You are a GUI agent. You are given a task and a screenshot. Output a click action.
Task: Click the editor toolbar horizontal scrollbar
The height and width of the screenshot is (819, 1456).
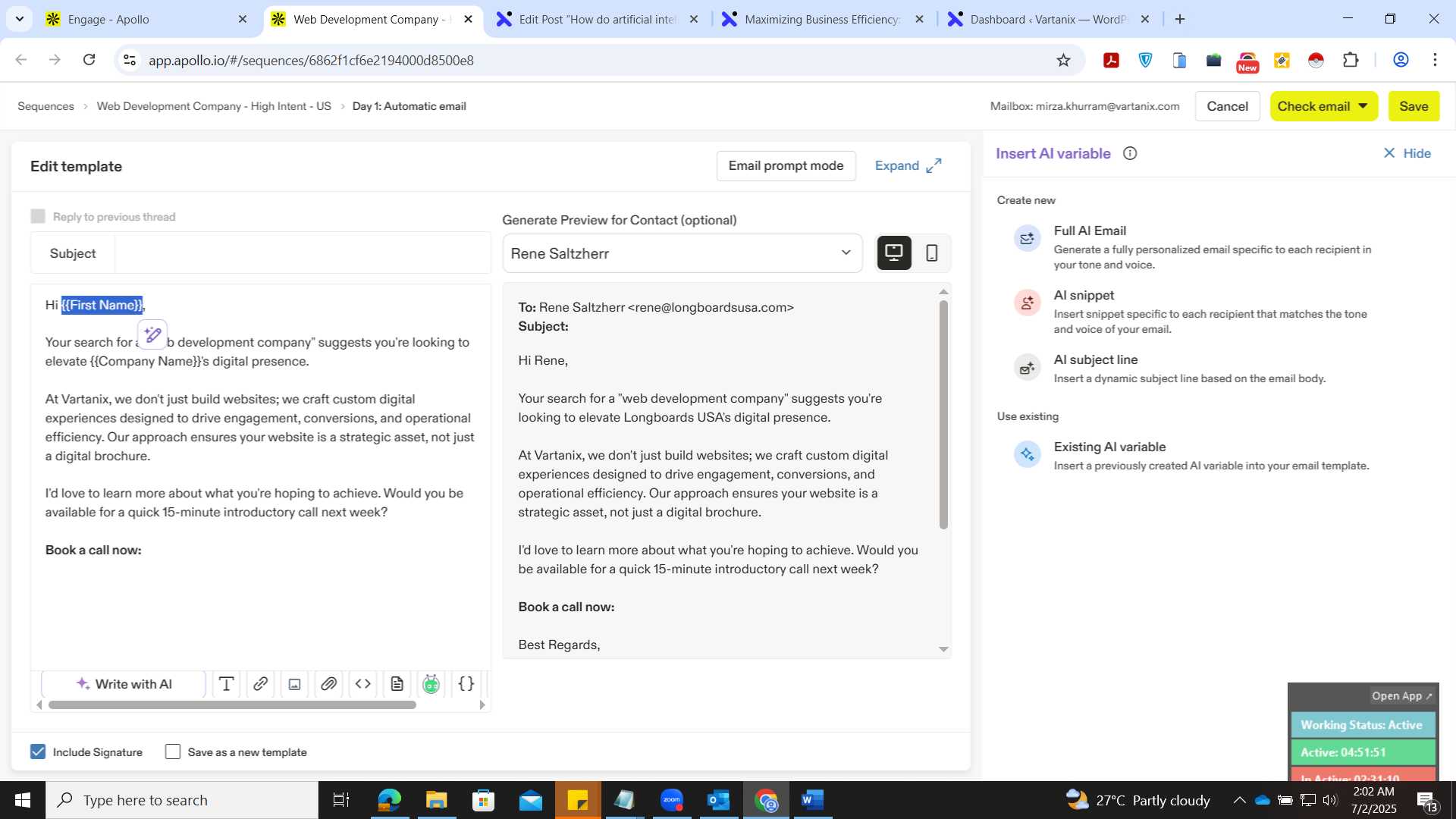pos(232,704)
